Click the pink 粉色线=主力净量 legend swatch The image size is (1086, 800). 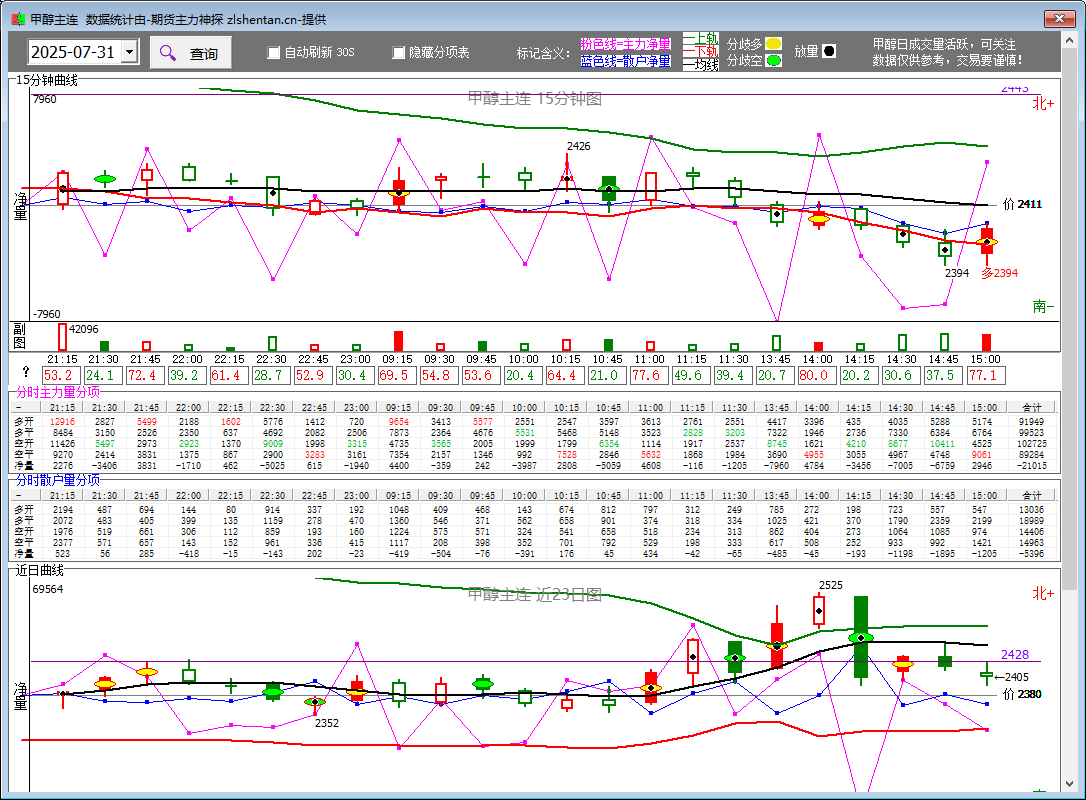(625, 44)
